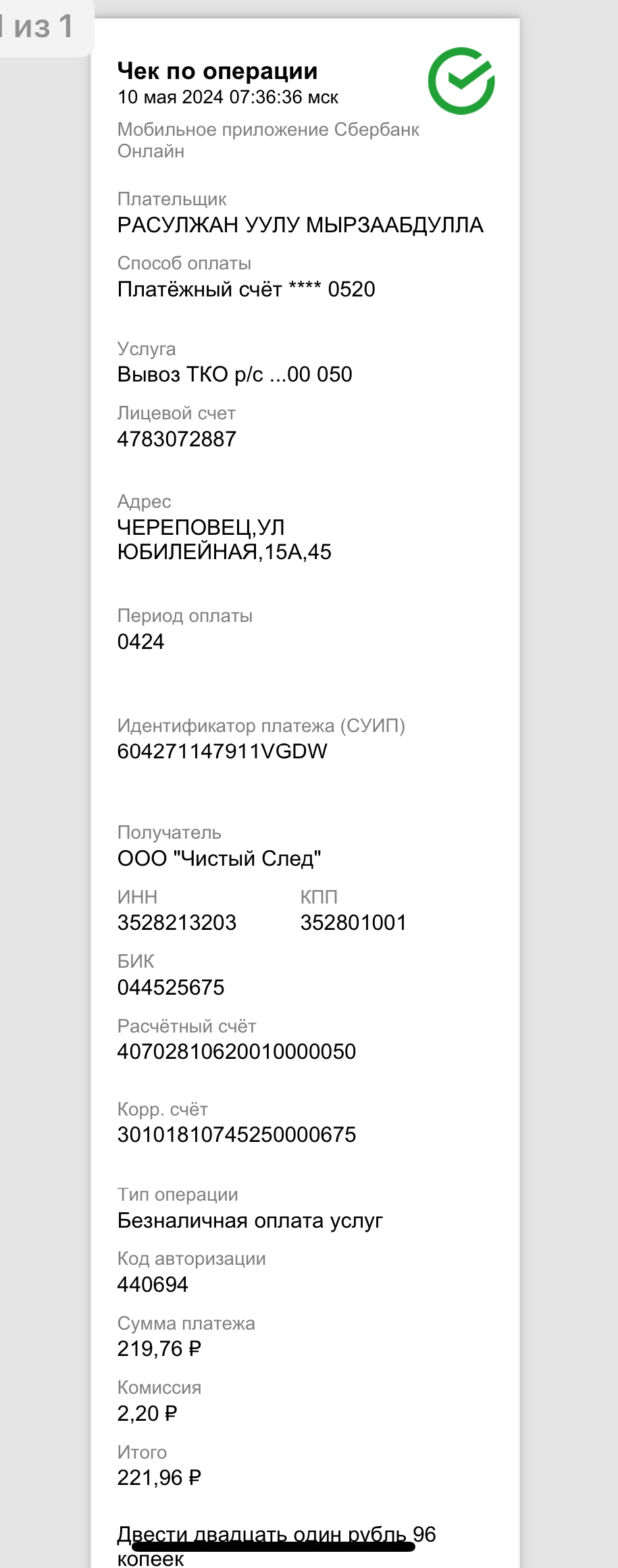Viewport: 618px width, 1568px height.
Task: Click recipient name ООО "Чистый След"
Action: 219,858
